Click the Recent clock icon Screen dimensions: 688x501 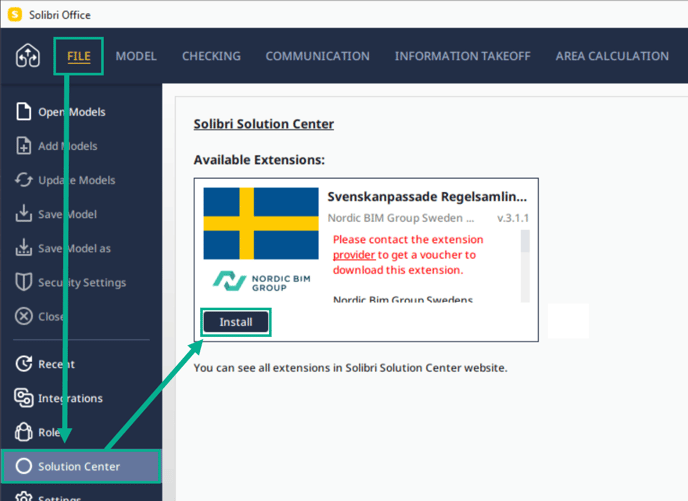[x=24, y=364]
